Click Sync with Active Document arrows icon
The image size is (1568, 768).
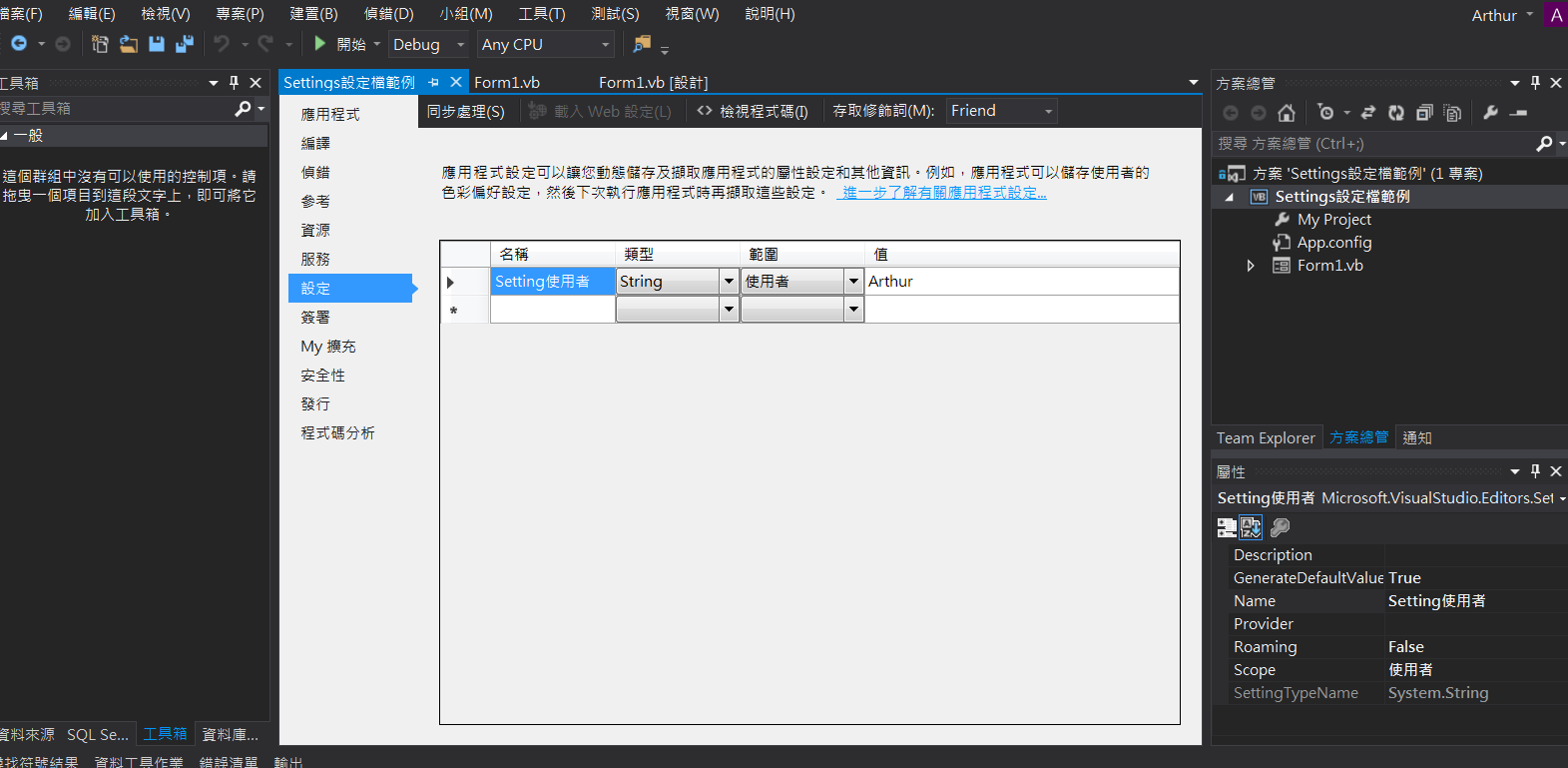(x=1368, y=113)
